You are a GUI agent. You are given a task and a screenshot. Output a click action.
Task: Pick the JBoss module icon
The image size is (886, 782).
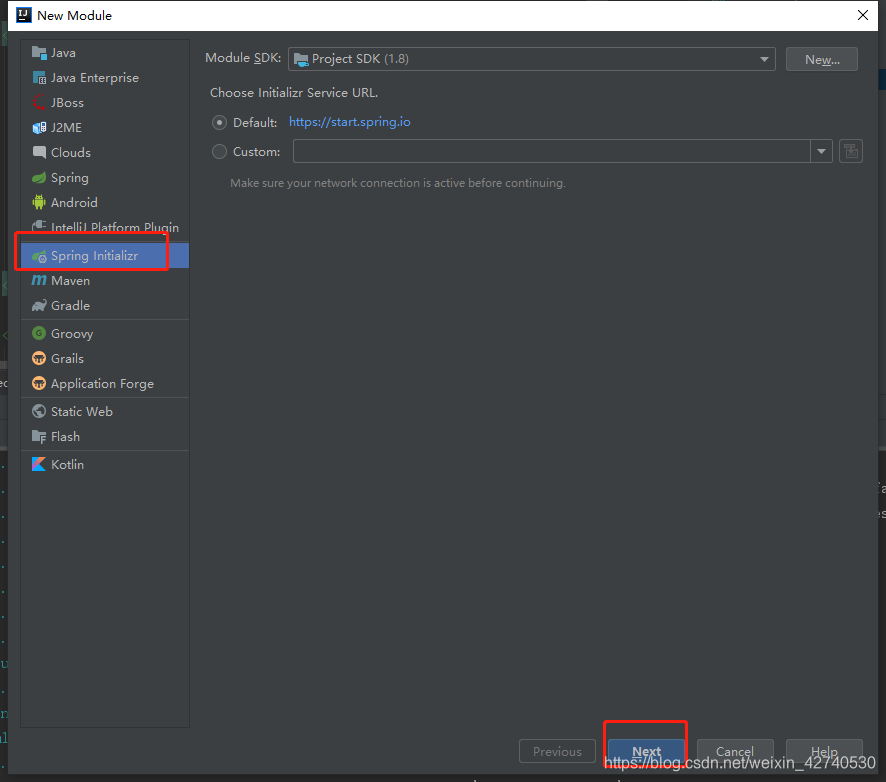(39, 102)
